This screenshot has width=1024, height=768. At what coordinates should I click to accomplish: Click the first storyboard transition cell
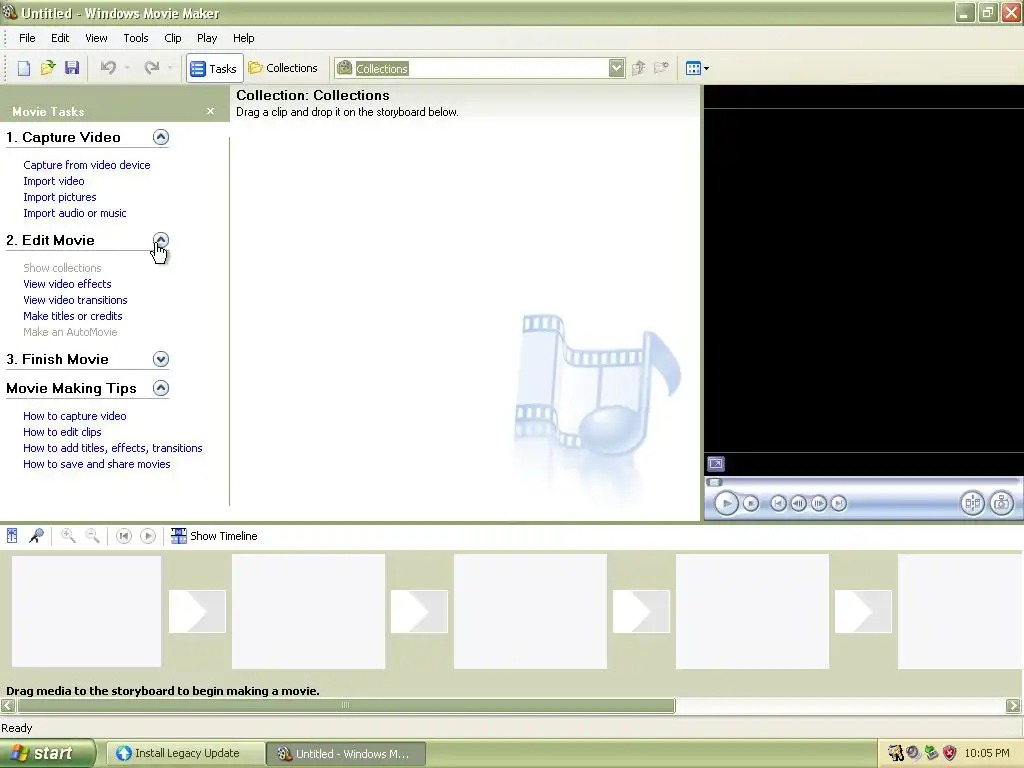click(197, 611)
